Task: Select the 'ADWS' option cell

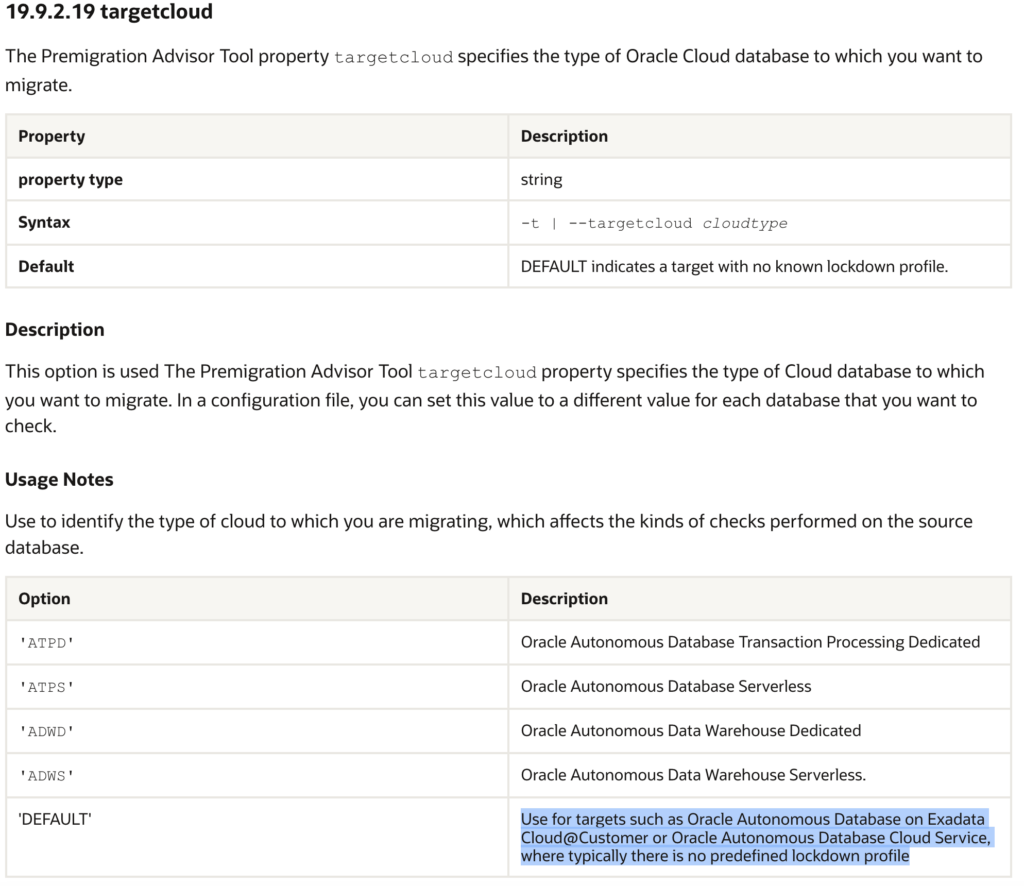Action: 46,775
